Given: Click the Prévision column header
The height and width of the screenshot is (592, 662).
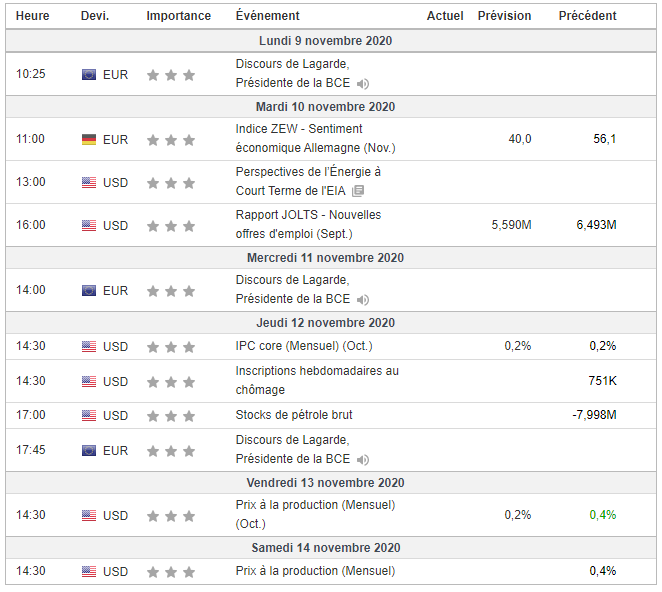Looking at the screenshot, I should pos(505,16).
